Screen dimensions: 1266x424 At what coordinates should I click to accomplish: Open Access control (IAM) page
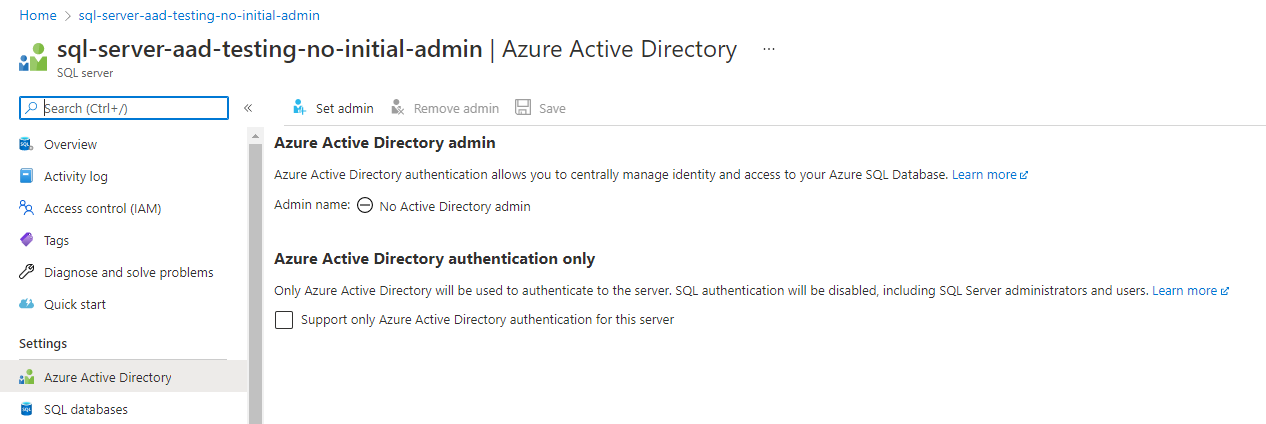click(x=103, y=209)
